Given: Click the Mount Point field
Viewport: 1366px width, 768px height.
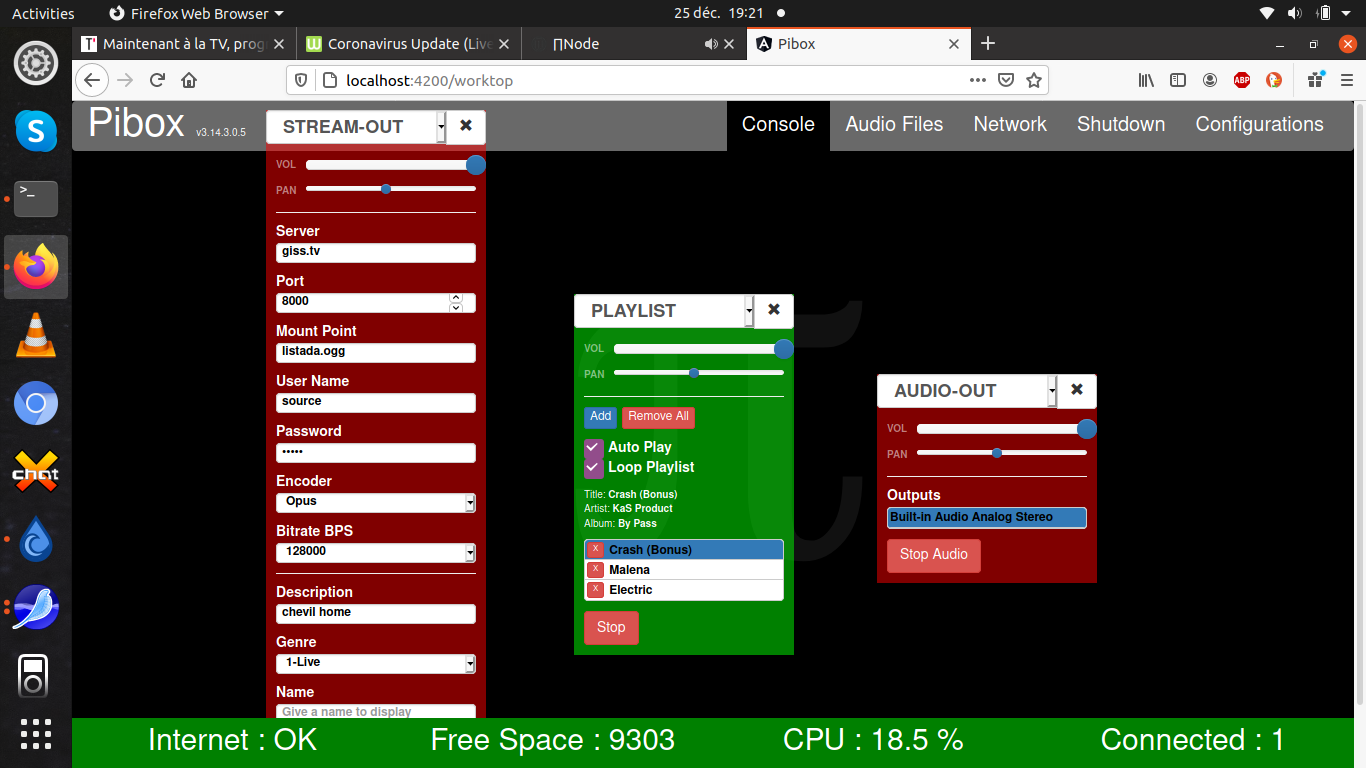Looking at the screenshot, I should tap(376, 352).
